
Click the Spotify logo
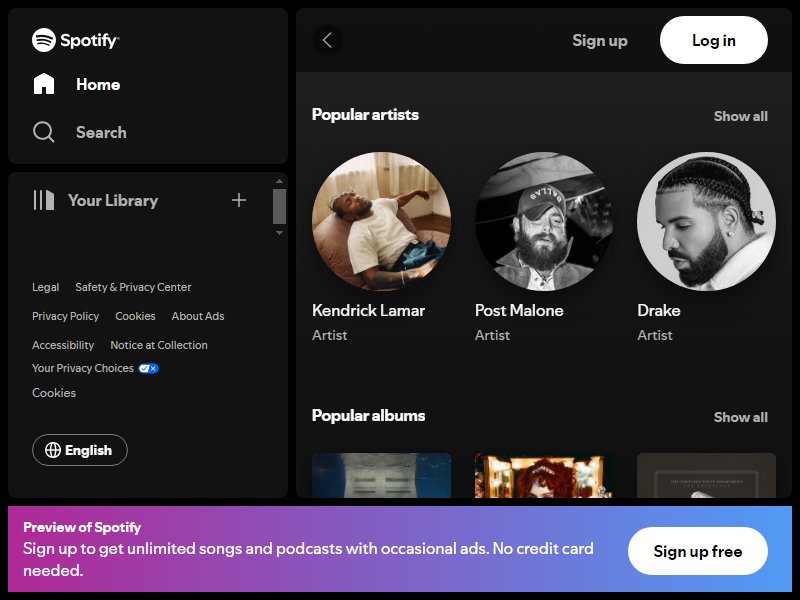click(x=76, y=40)
